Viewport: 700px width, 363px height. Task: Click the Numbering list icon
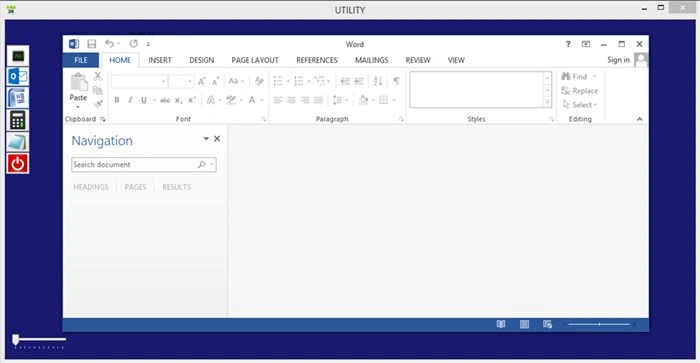tap(299, 81)
